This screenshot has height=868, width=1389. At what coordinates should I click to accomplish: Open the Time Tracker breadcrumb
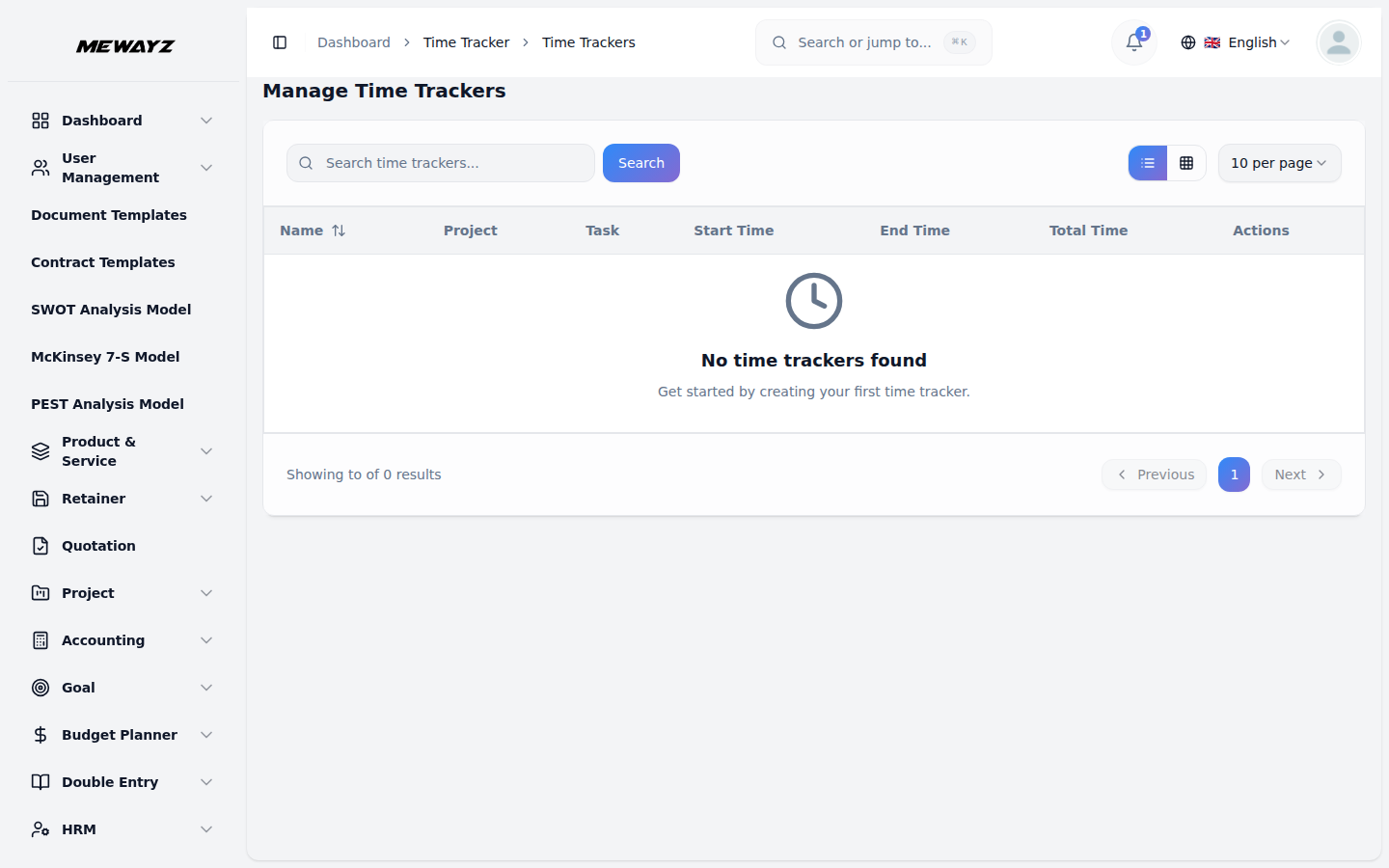click(x=467, y=42)
